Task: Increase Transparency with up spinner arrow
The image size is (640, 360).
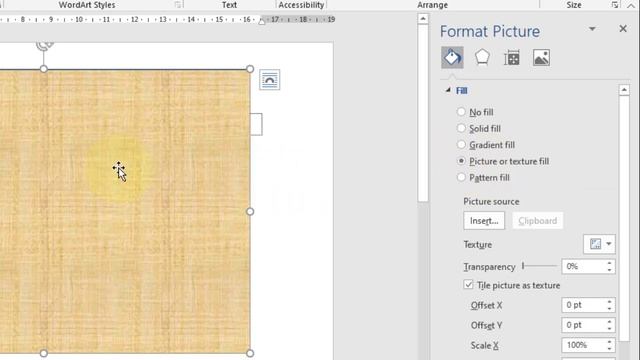Action: click(x=609, y=263)
